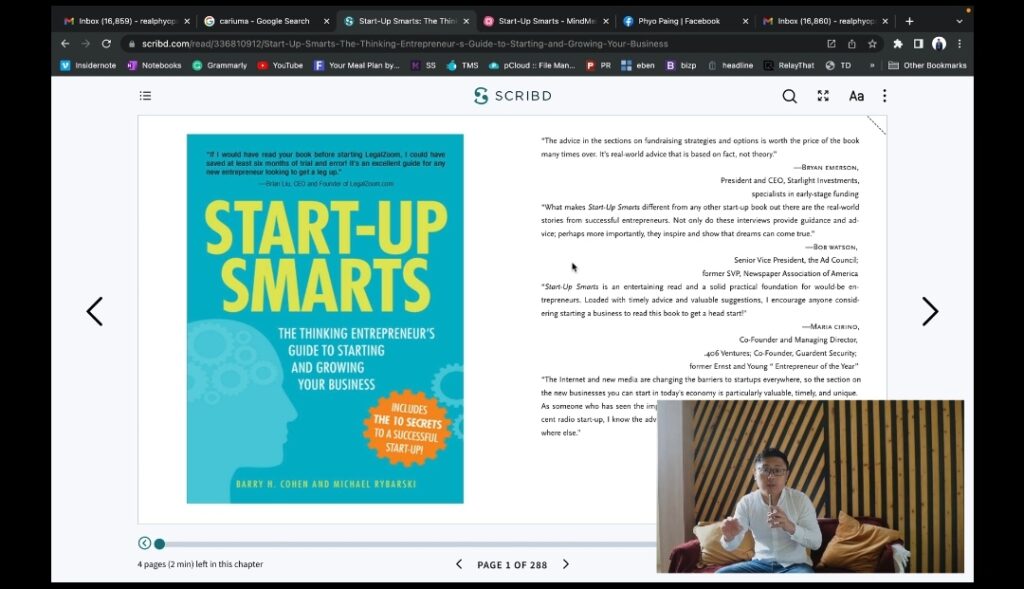This screenshot has height=589, width=1024.
Task: Click the reading progress slider handle
Action: 159,543
